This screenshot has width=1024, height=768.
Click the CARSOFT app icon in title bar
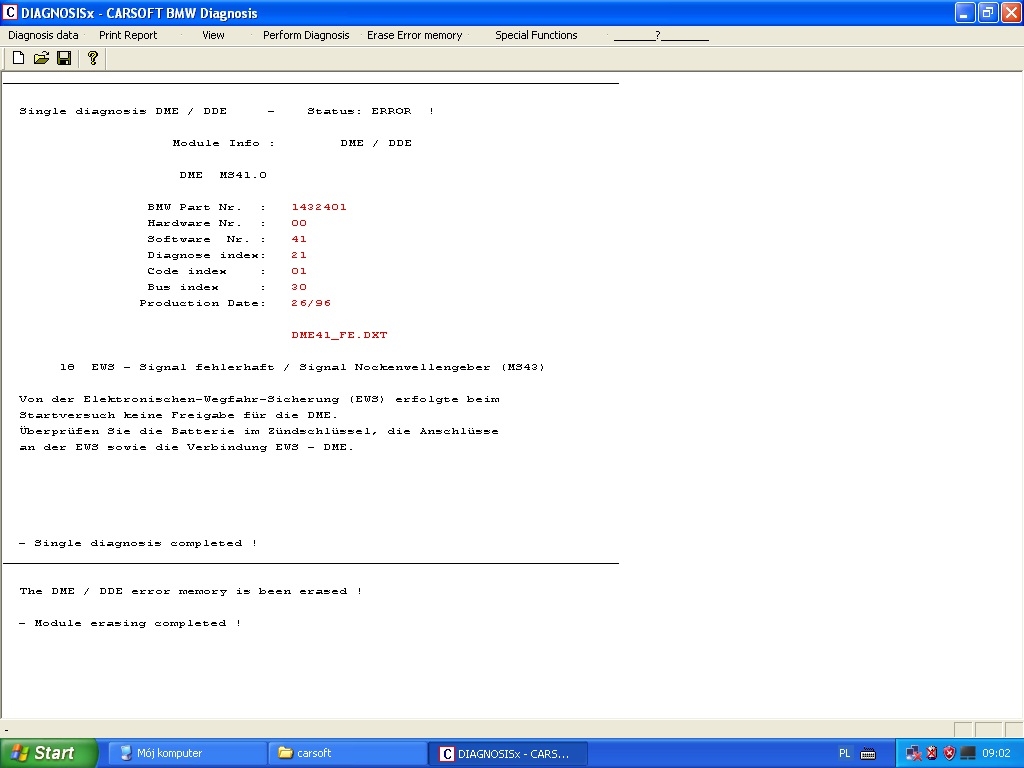(x=10, y=12)
